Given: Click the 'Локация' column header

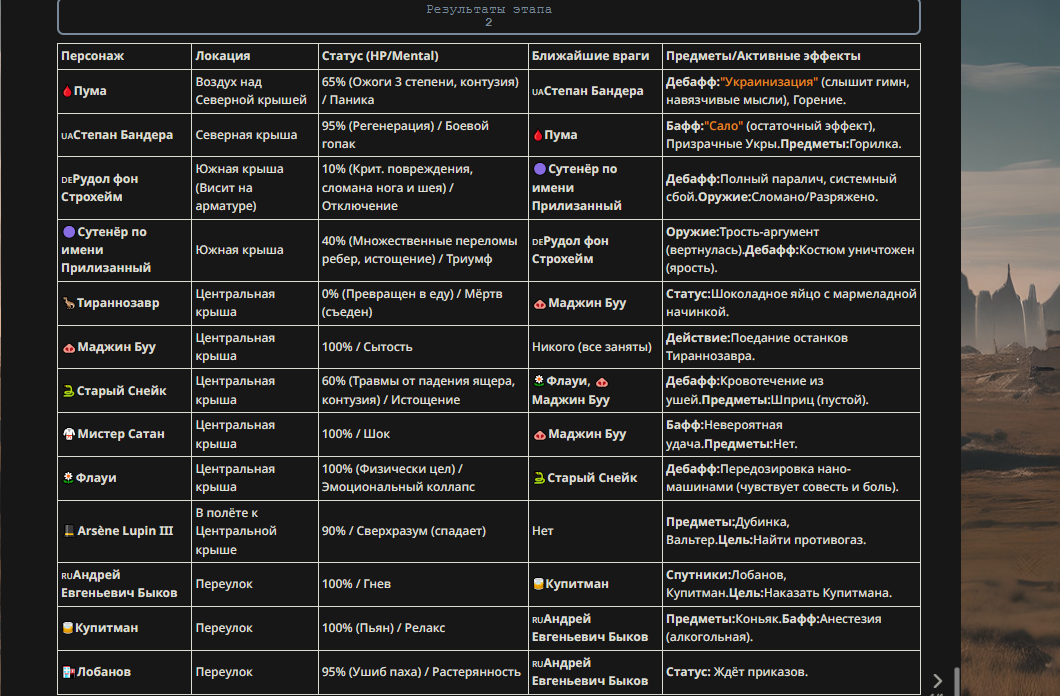Looking at the screenshot, I should tap(255, 56).
